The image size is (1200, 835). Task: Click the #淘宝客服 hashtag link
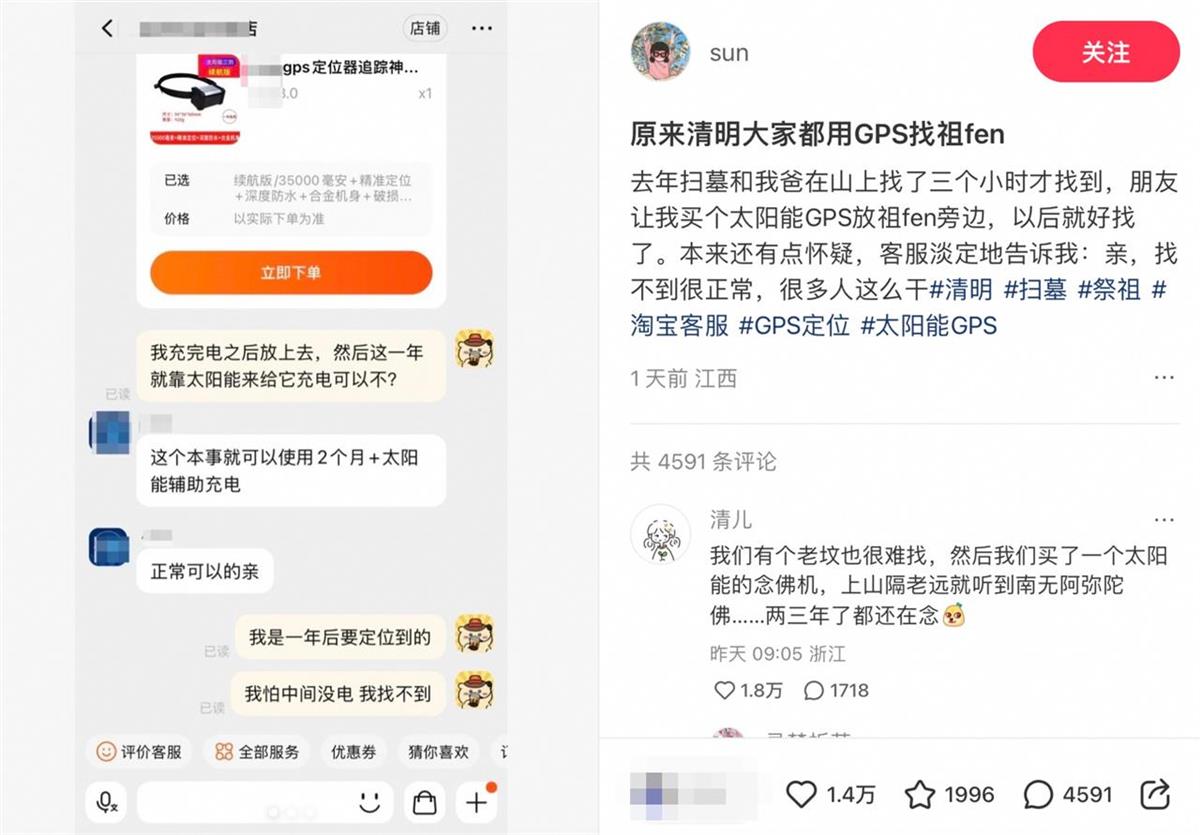click(x=680, y=325)
